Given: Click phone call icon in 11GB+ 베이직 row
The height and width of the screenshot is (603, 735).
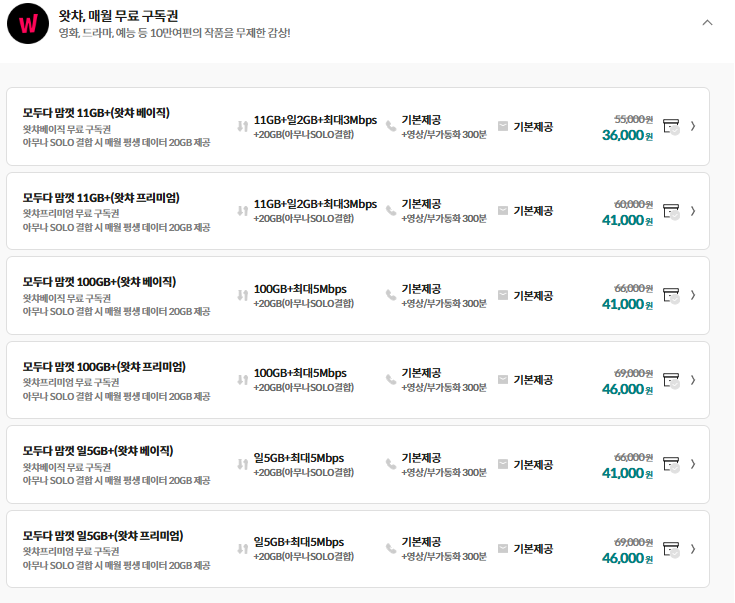Looking at the screenshot, I should (x=390, y=126).
